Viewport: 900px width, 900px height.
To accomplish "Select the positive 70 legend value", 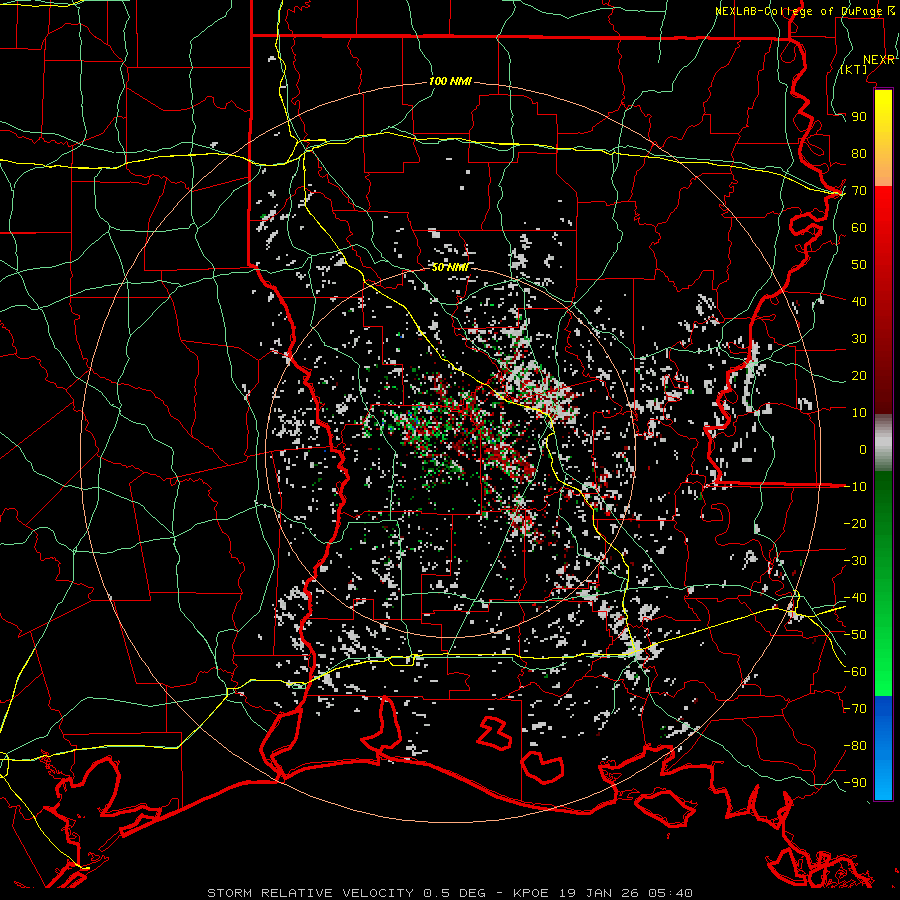I will (x=859, y=191).
